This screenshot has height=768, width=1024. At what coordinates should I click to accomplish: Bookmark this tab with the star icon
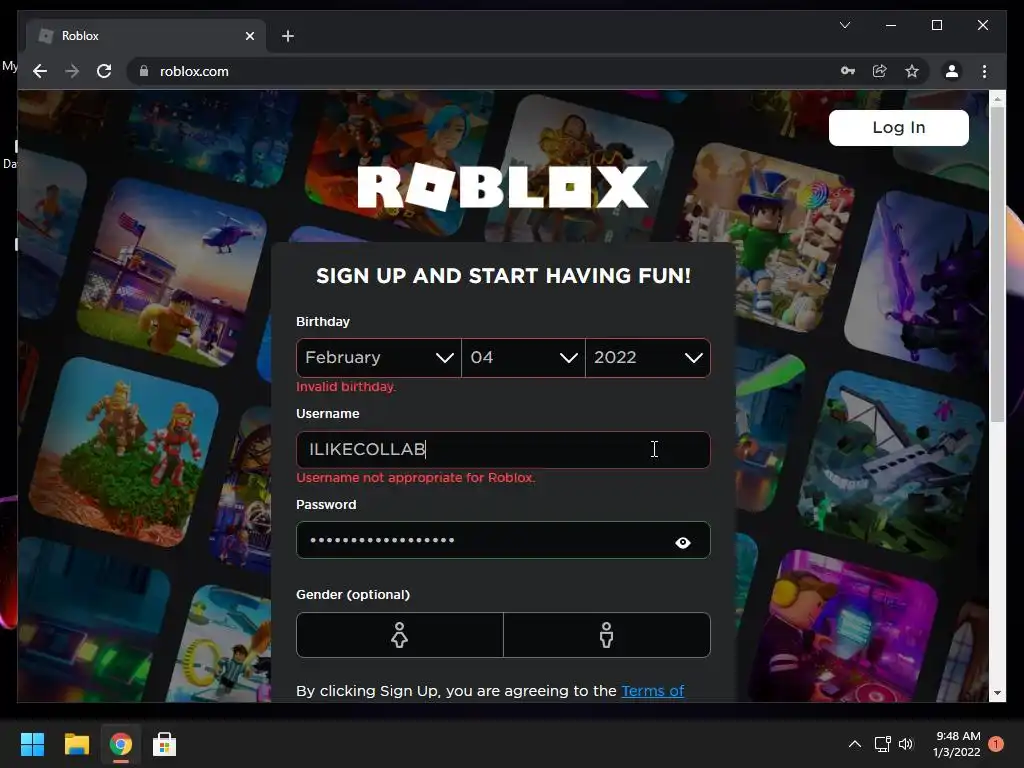912,71
